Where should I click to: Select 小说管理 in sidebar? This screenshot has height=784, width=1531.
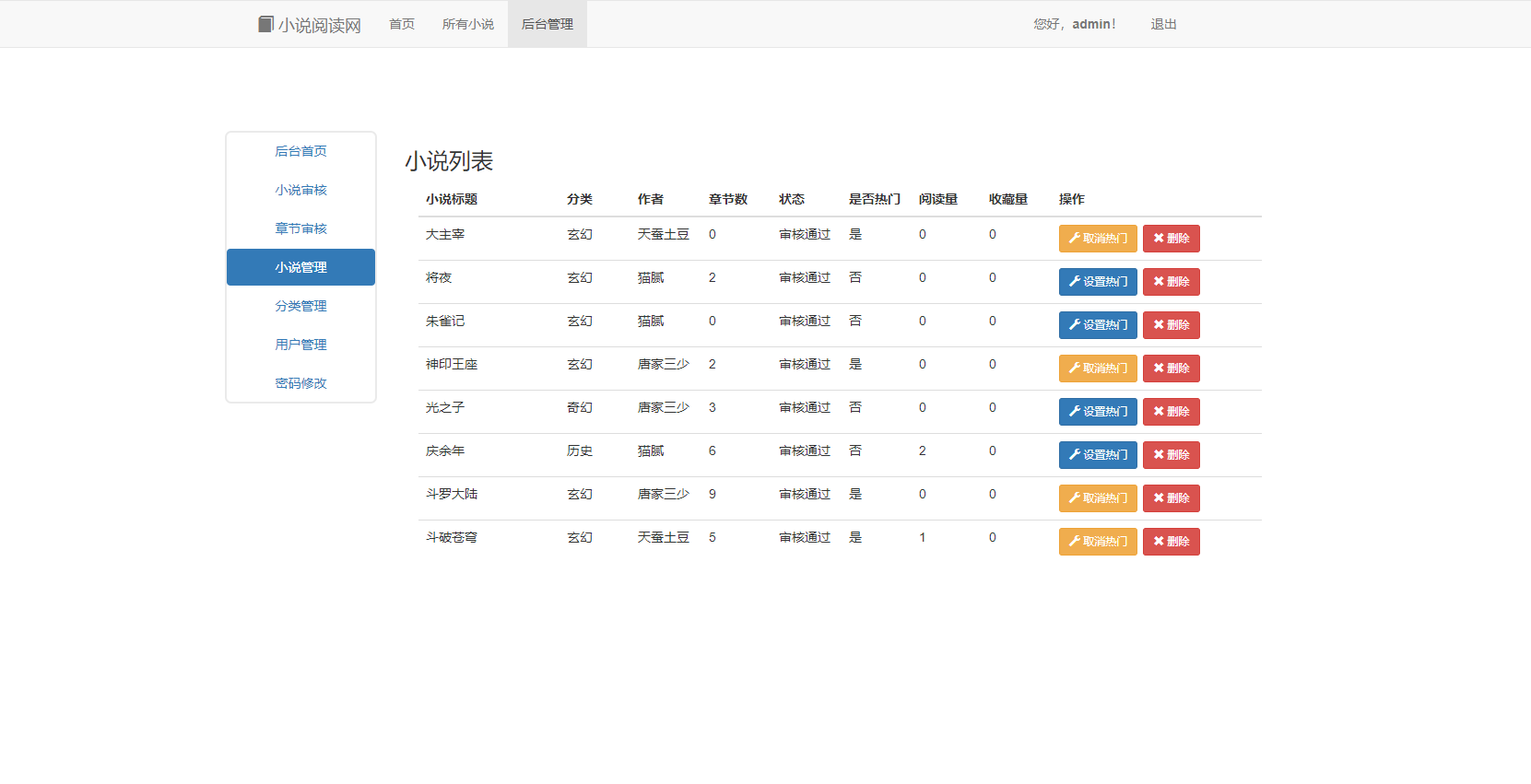point(300,267)
